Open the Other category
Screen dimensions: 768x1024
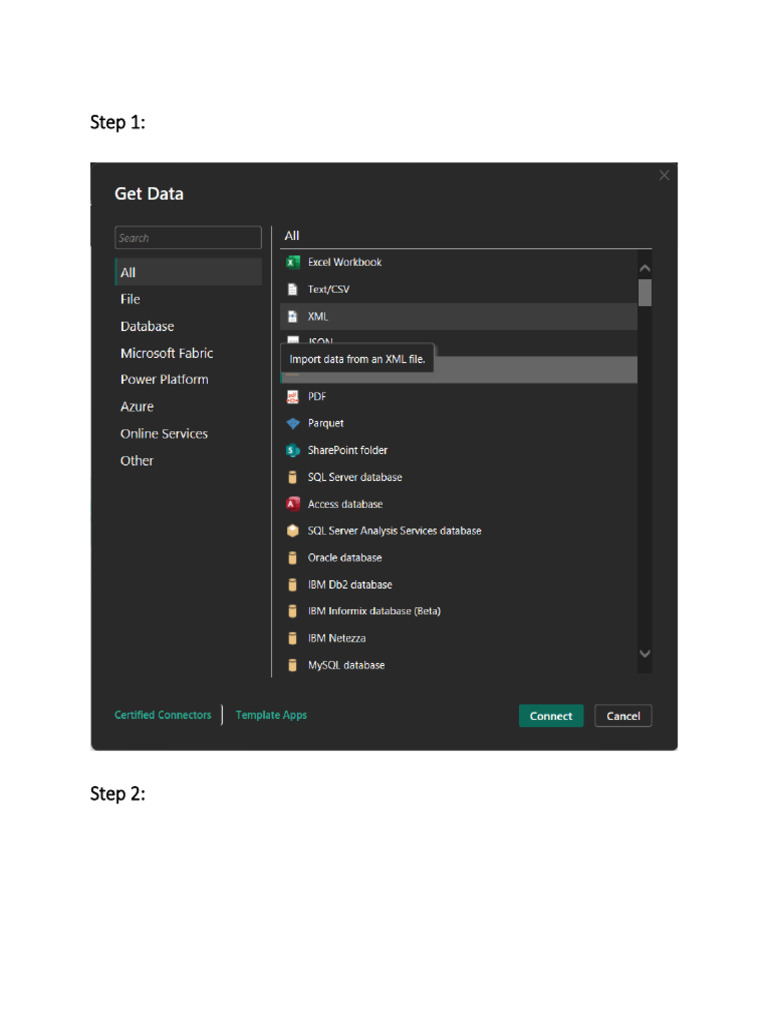pyautogui.click(x=188, y=460)
